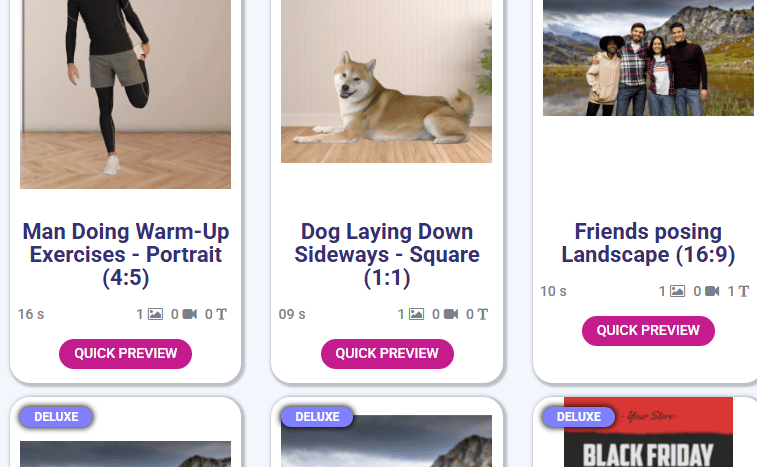Select the four friends mountain thumbnail

tap(648, 58)
